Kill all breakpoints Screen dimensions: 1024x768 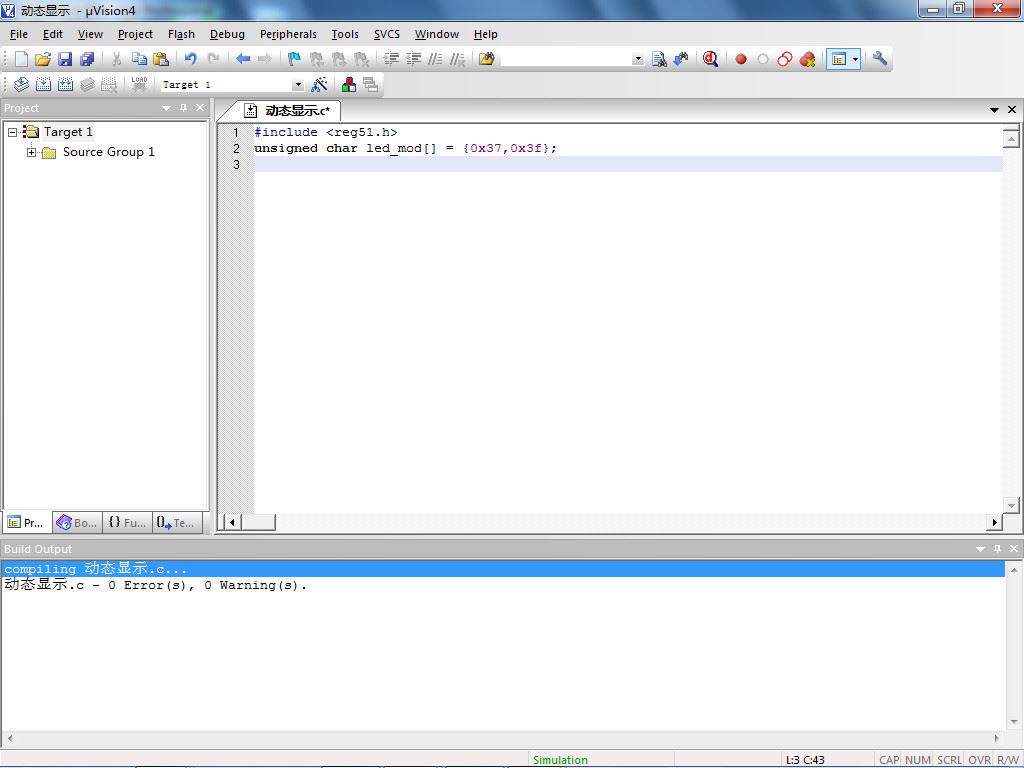[807, 59]
